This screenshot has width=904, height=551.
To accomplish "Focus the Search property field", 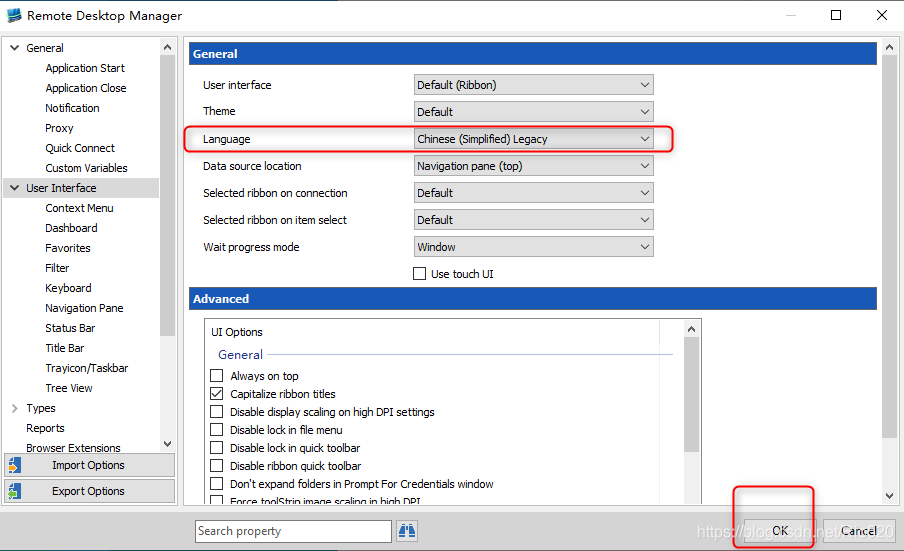I will (293, 531).
